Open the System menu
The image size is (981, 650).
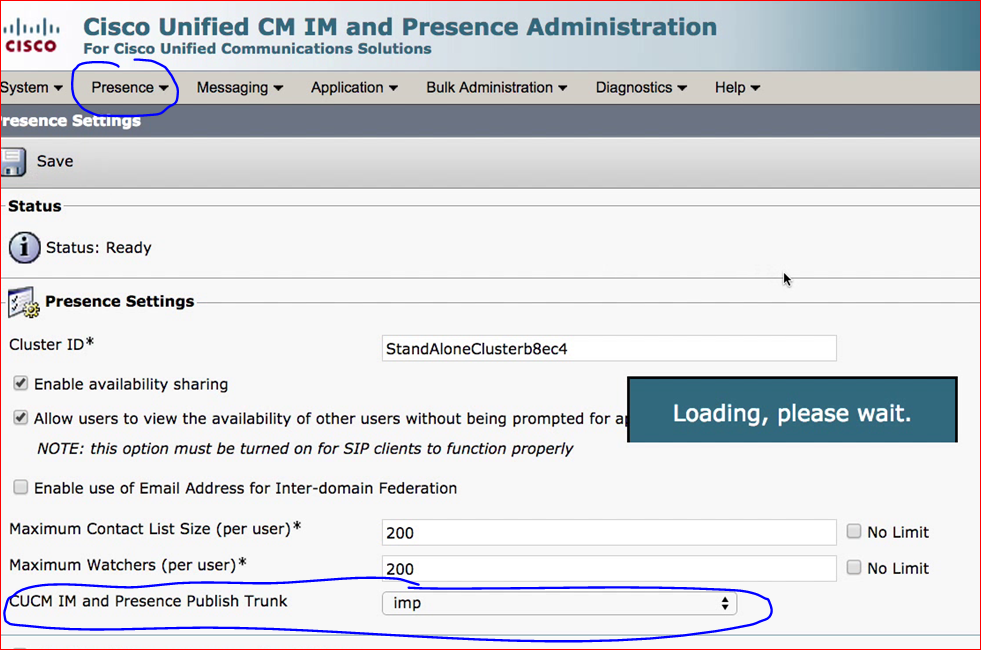31,88
